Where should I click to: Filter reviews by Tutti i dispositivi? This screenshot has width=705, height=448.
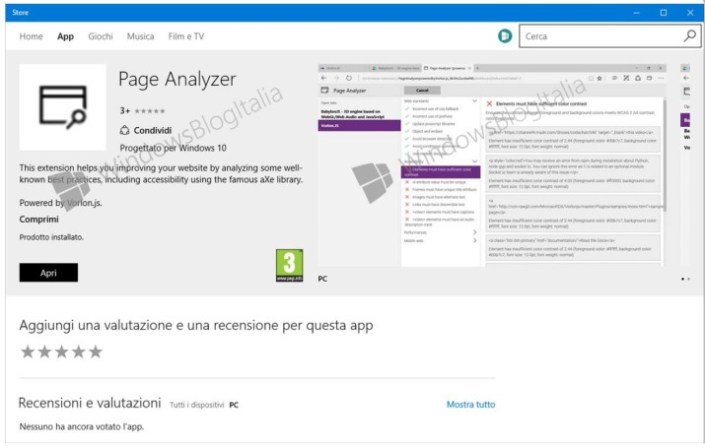click(x=196, y=405)
